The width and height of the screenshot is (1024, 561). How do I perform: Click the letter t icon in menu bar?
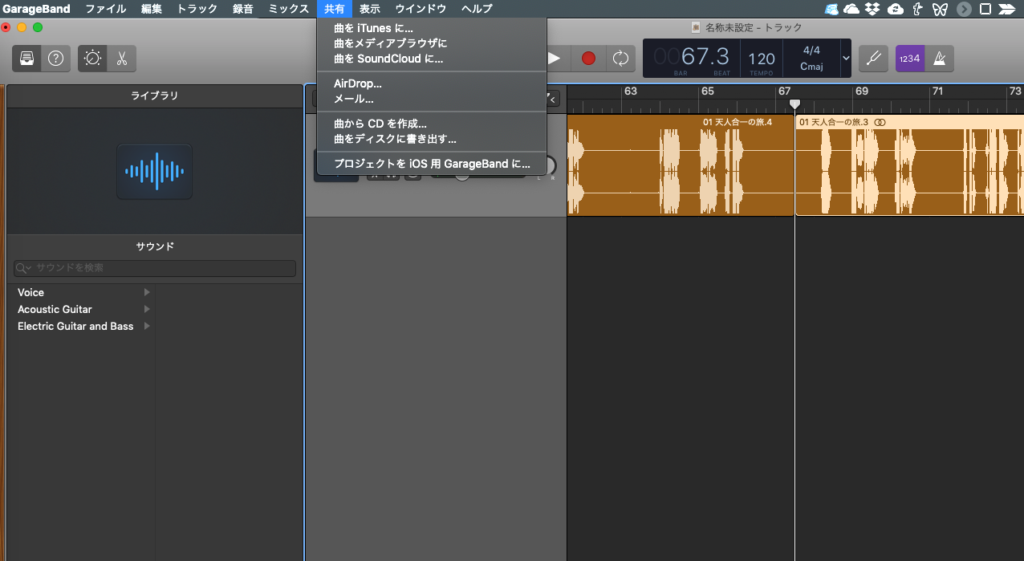tap(918, 8)
